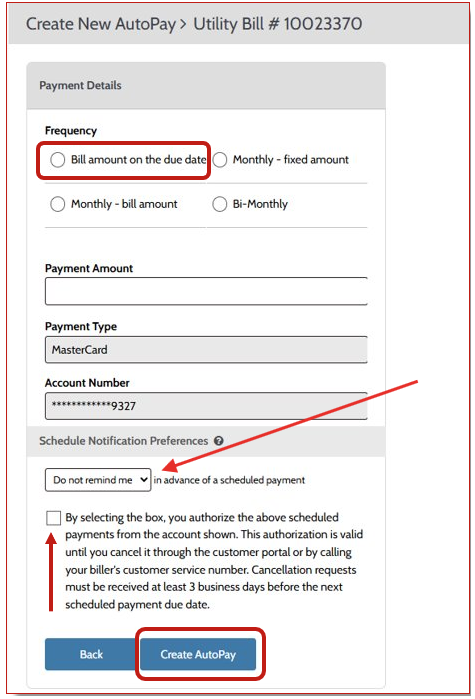Click the Create AutoPay button

click(x=198, y=654)
